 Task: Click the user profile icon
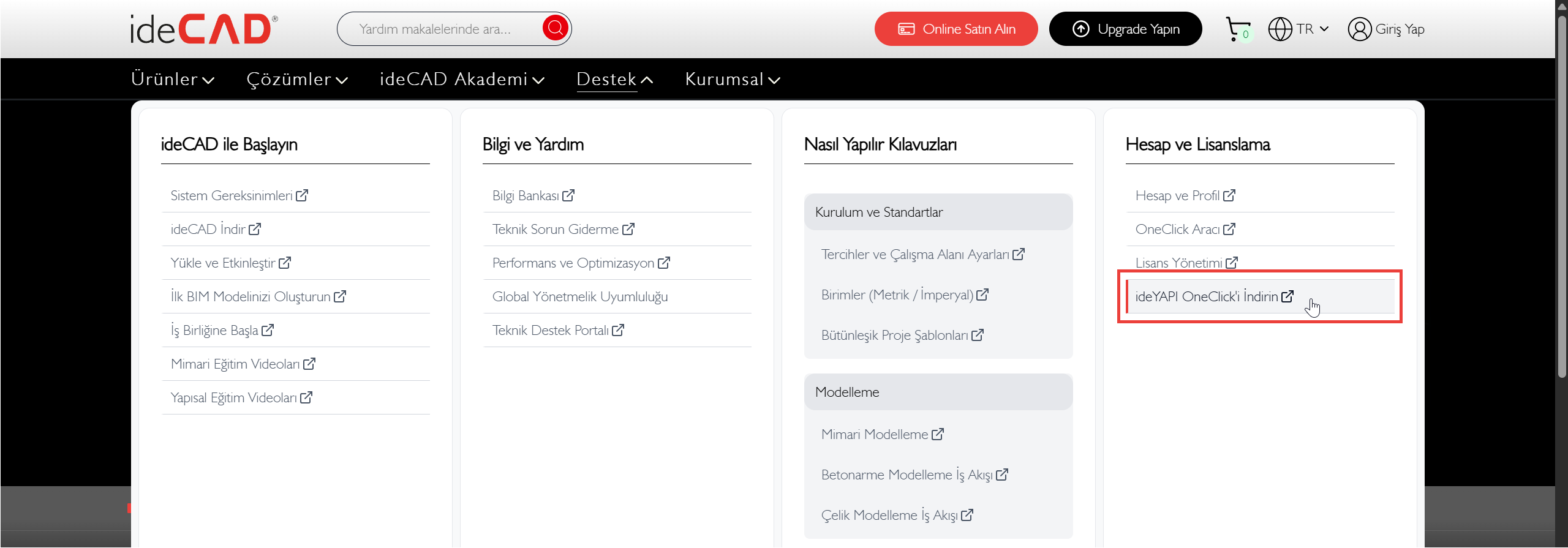pyautogui.click(x=1360, y=29)
